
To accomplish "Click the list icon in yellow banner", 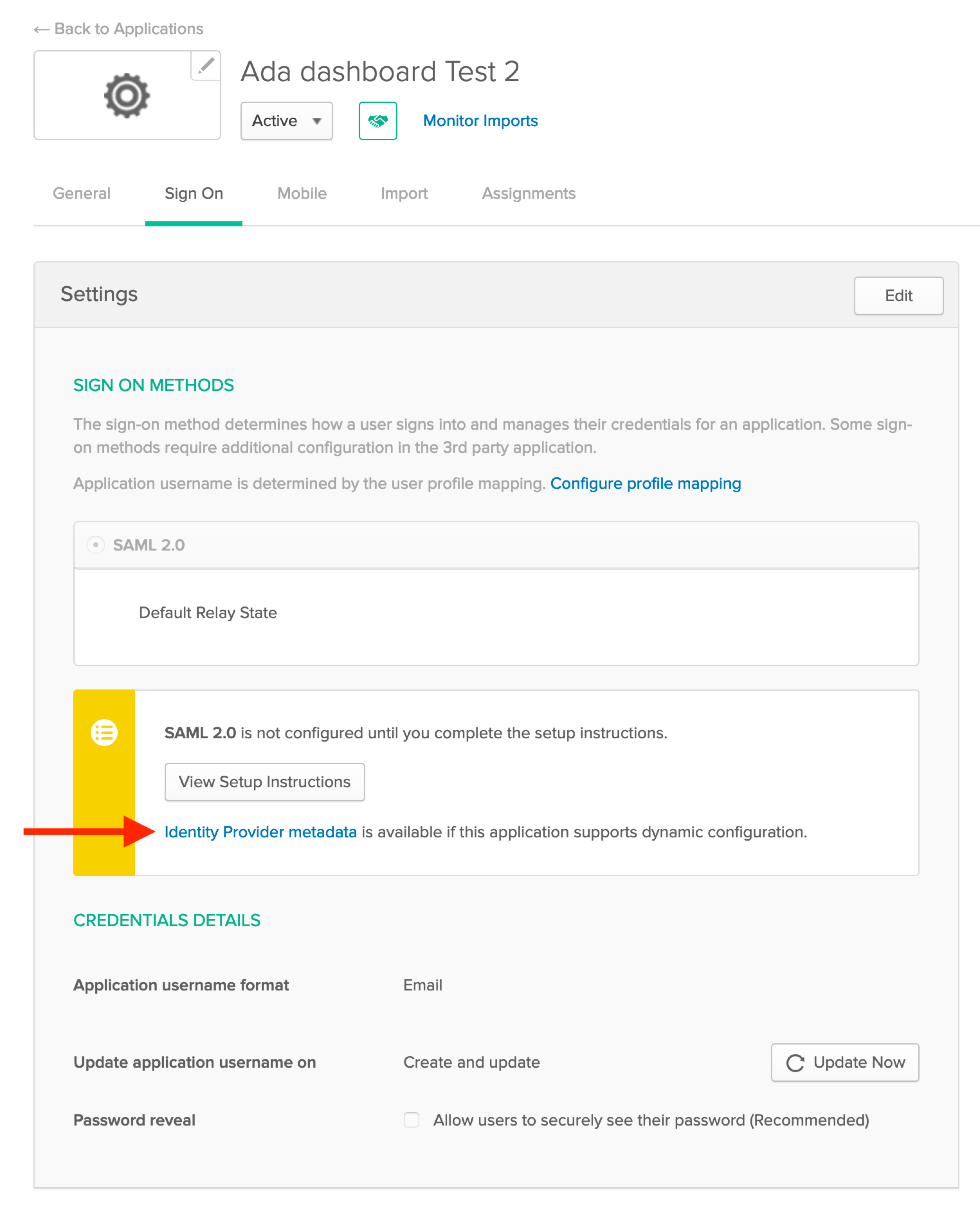I will coord(104,733).
